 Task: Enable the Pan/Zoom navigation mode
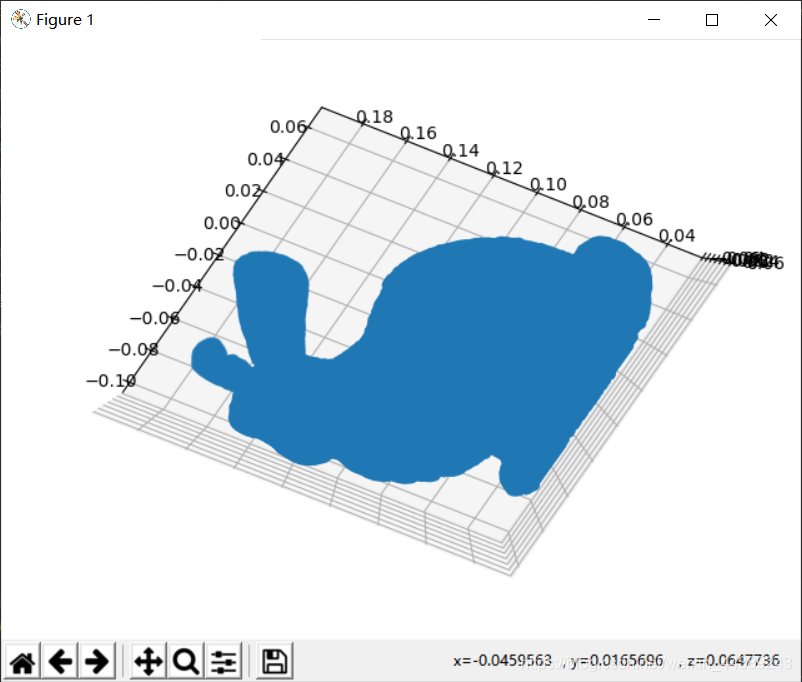(x=147, y=661)
